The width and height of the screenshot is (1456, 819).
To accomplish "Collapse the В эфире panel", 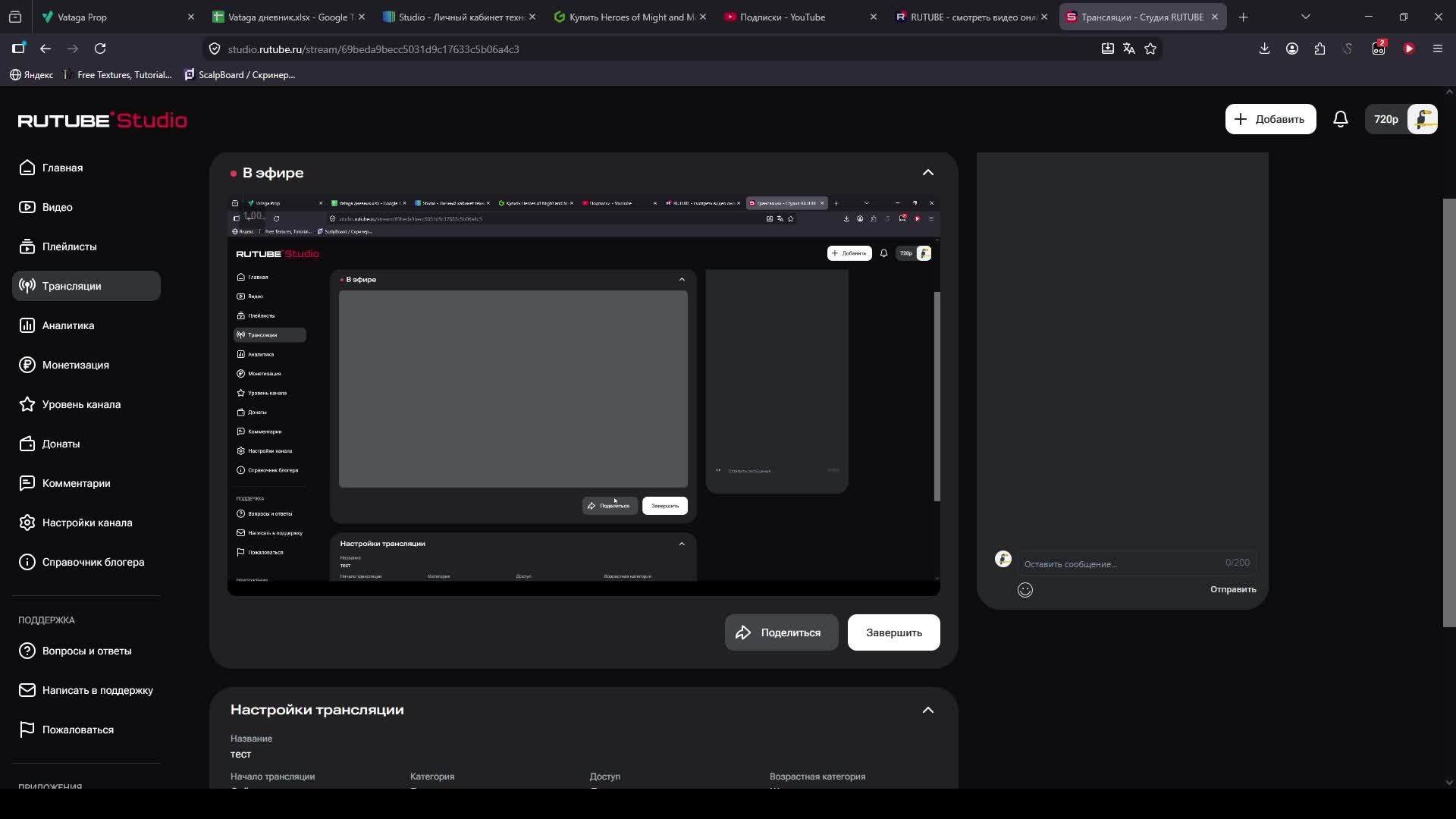I will 928,173.
